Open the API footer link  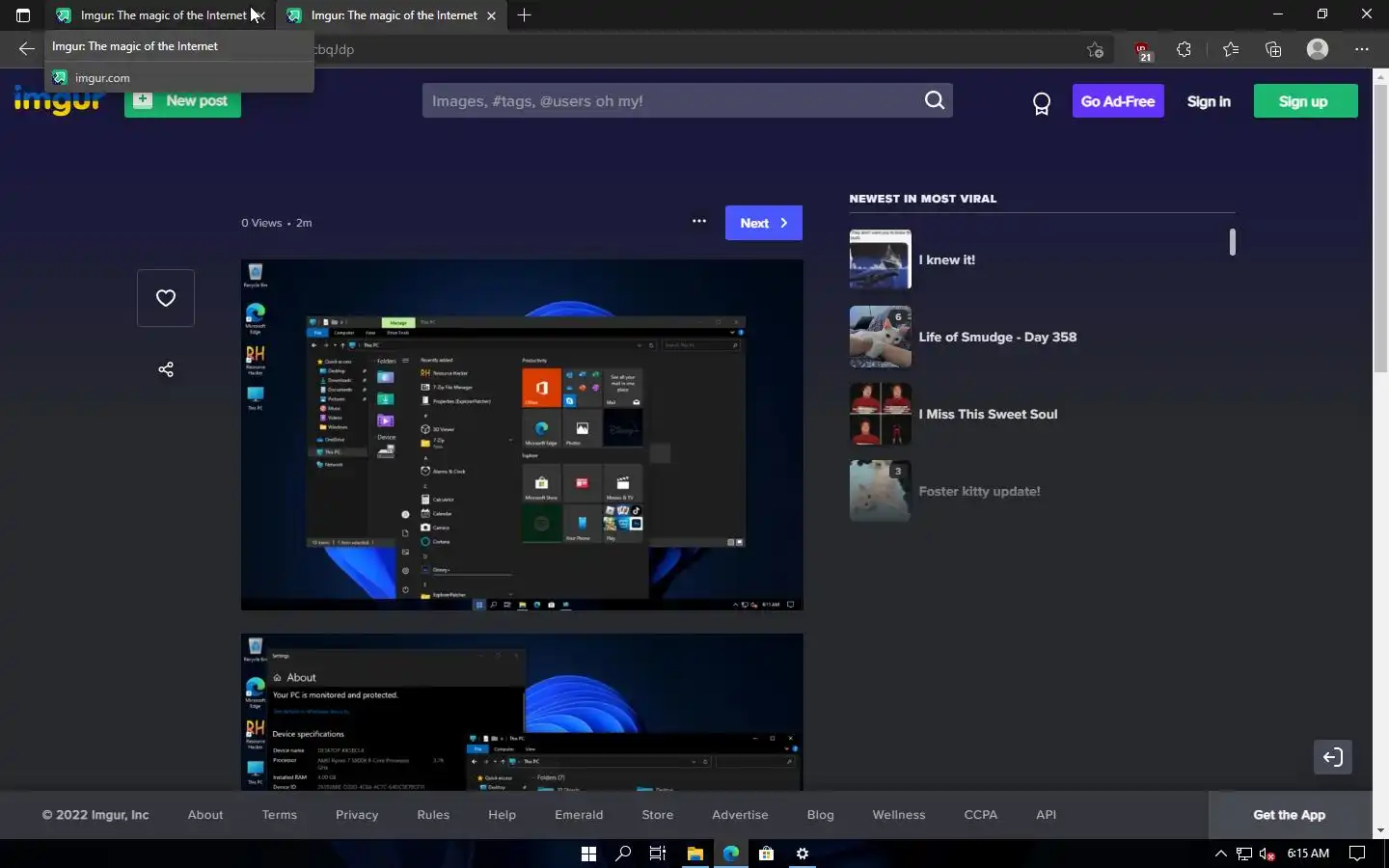tap(1046, 815)
